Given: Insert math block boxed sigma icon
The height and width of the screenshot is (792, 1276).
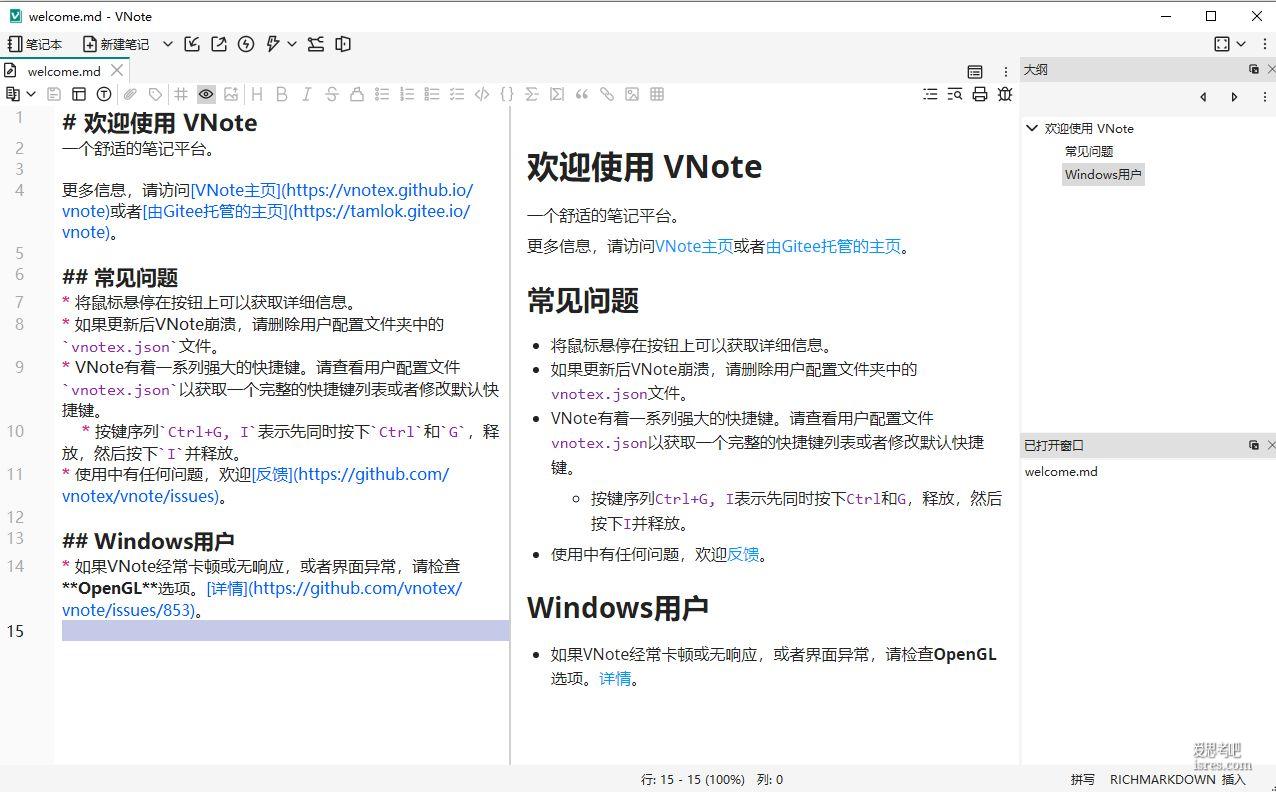Looking at the screenshot, I should point(557,94).
